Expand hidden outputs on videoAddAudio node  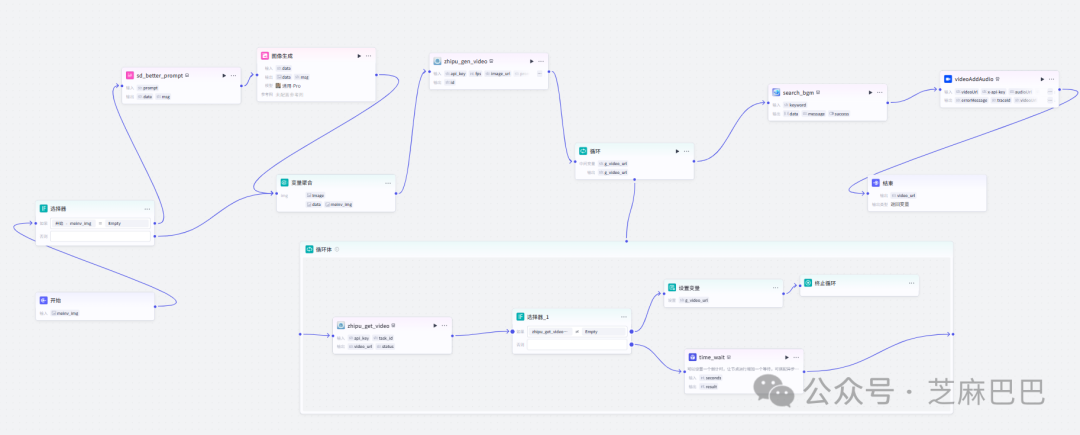(1050, 100)
